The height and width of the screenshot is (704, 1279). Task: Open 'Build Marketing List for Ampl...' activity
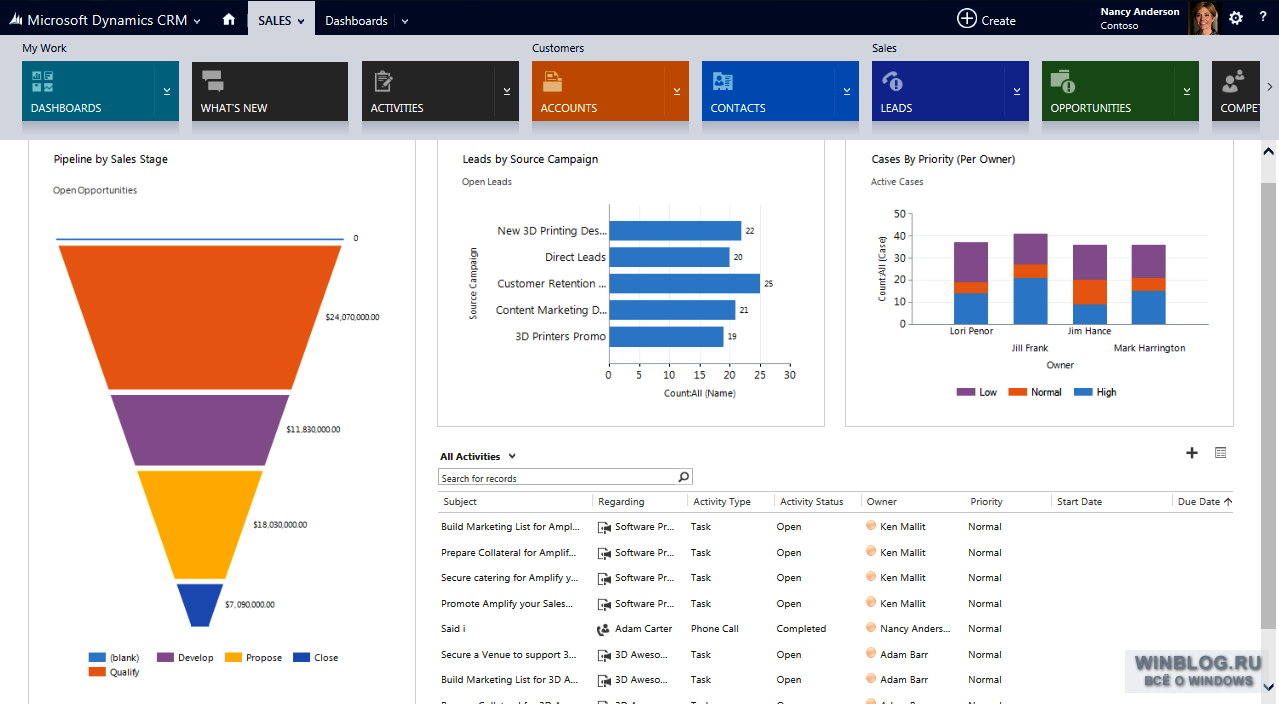510,527
